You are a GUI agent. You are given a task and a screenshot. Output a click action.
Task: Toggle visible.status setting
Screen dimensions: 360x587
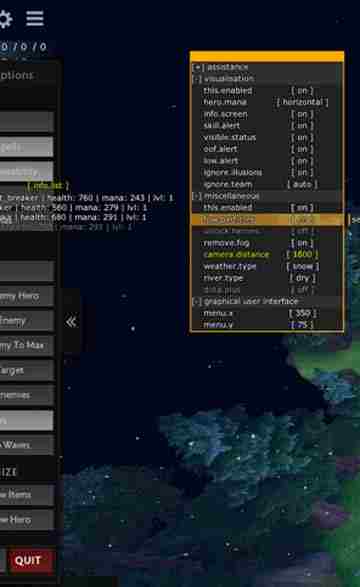(302, 137)
